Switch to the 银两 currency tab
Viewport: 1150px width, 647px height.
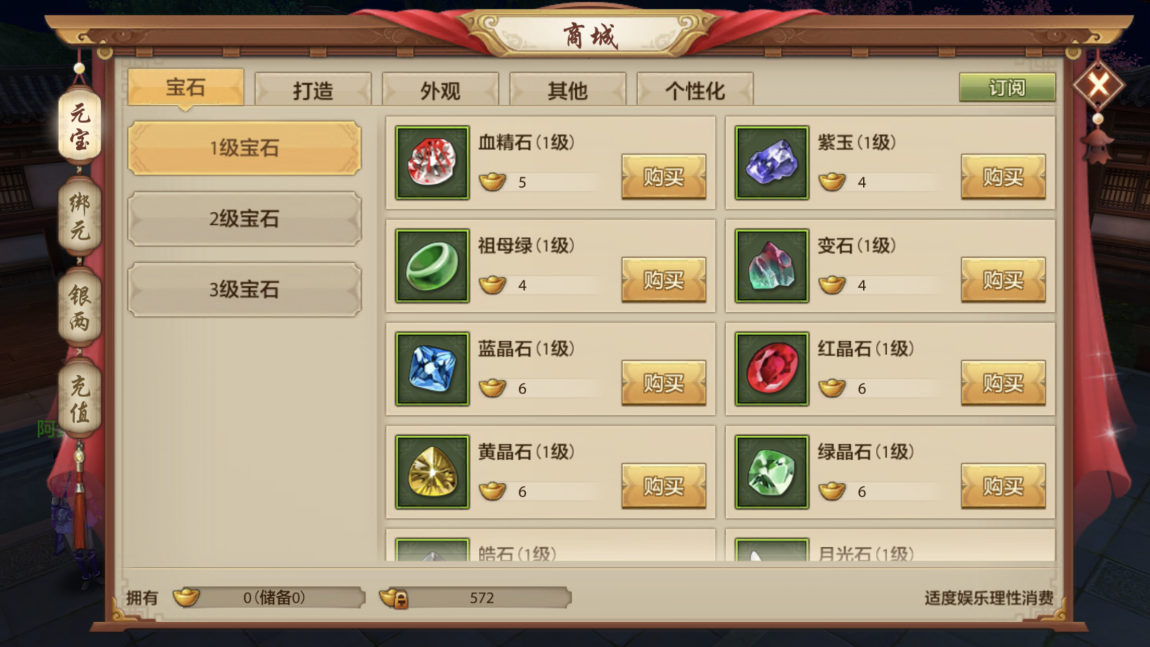(x=80, y=307)
